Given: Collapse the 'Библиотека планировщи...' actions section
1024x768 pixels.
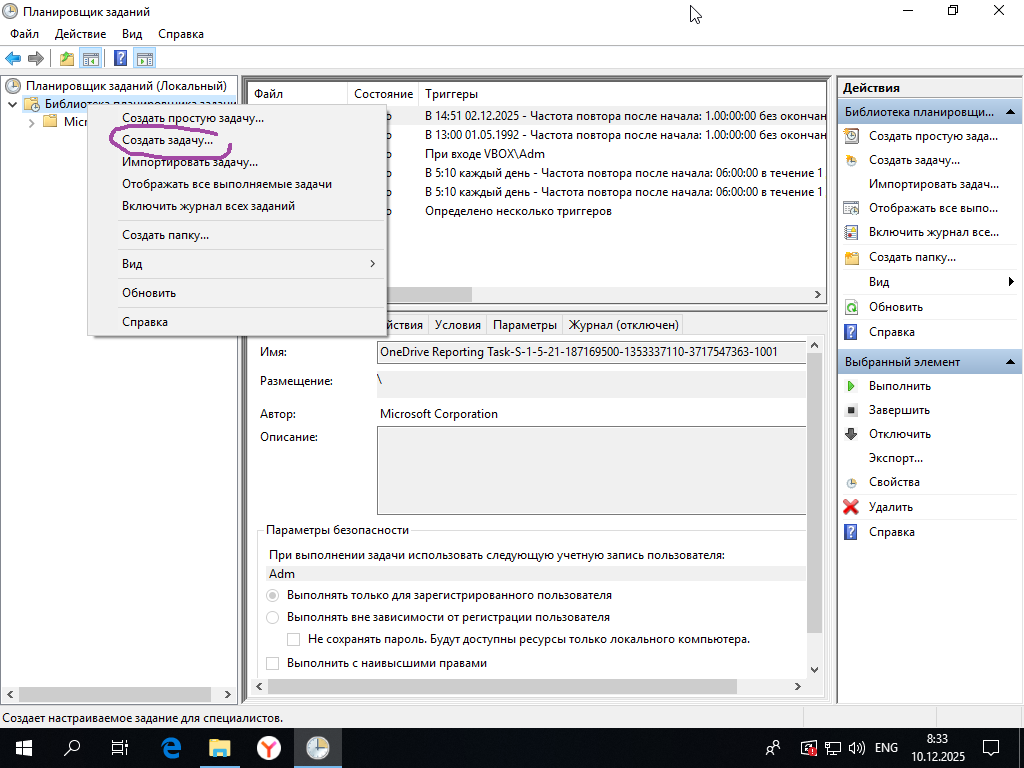Looking at the screenshot, I should click(x=1010, y=112).
